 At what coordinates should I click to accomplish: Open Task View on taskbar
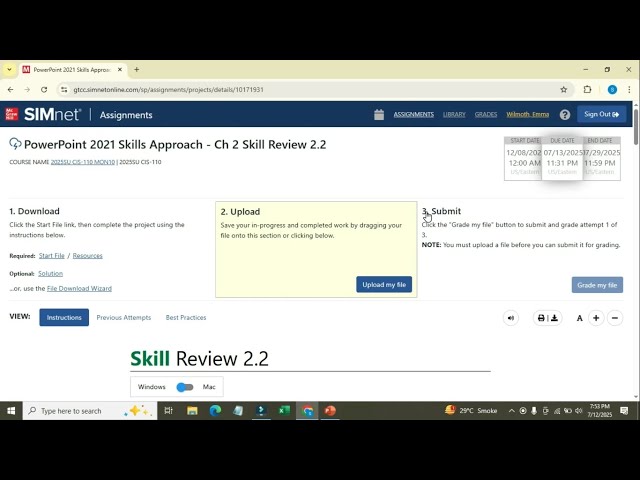[168, 411]
